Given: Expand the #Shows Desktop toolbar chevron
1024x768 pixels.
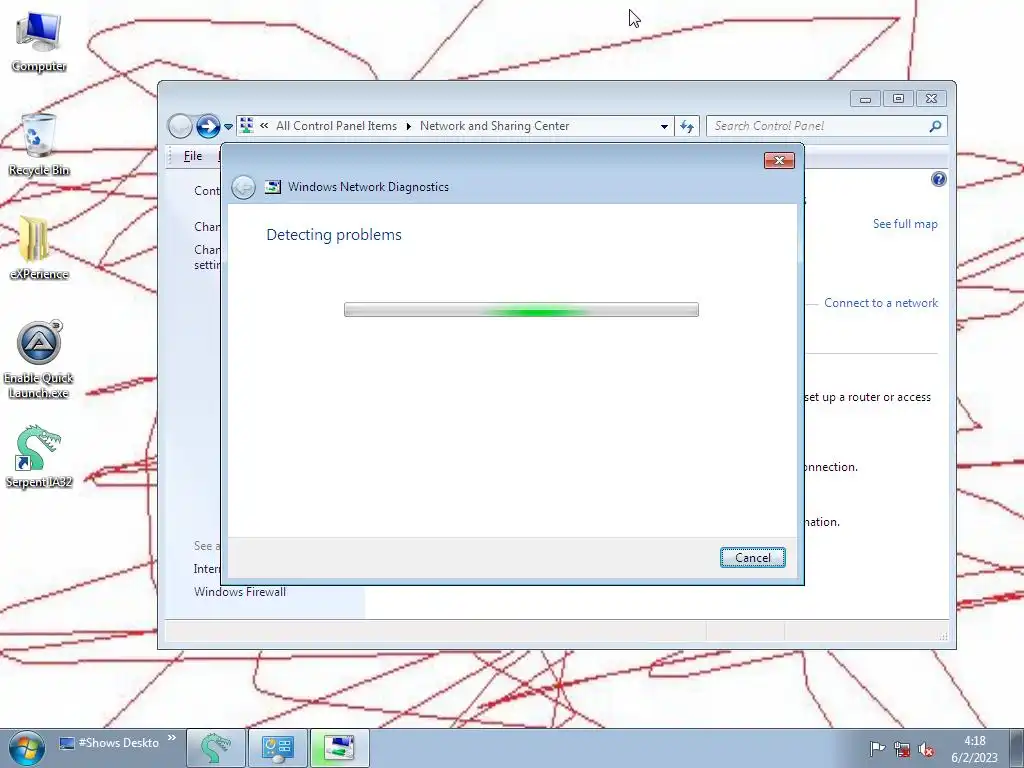Looking at the screenshot, I should tap(172, 738).
